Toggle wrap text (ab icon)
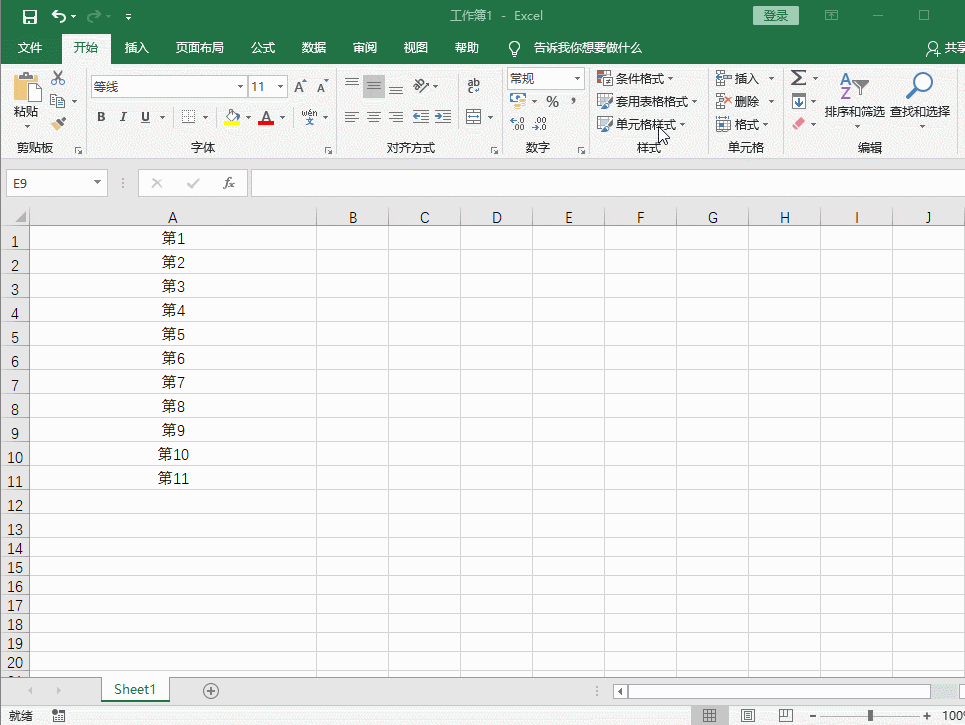Viewport: 965px width, 725px height. pos(473,86)
